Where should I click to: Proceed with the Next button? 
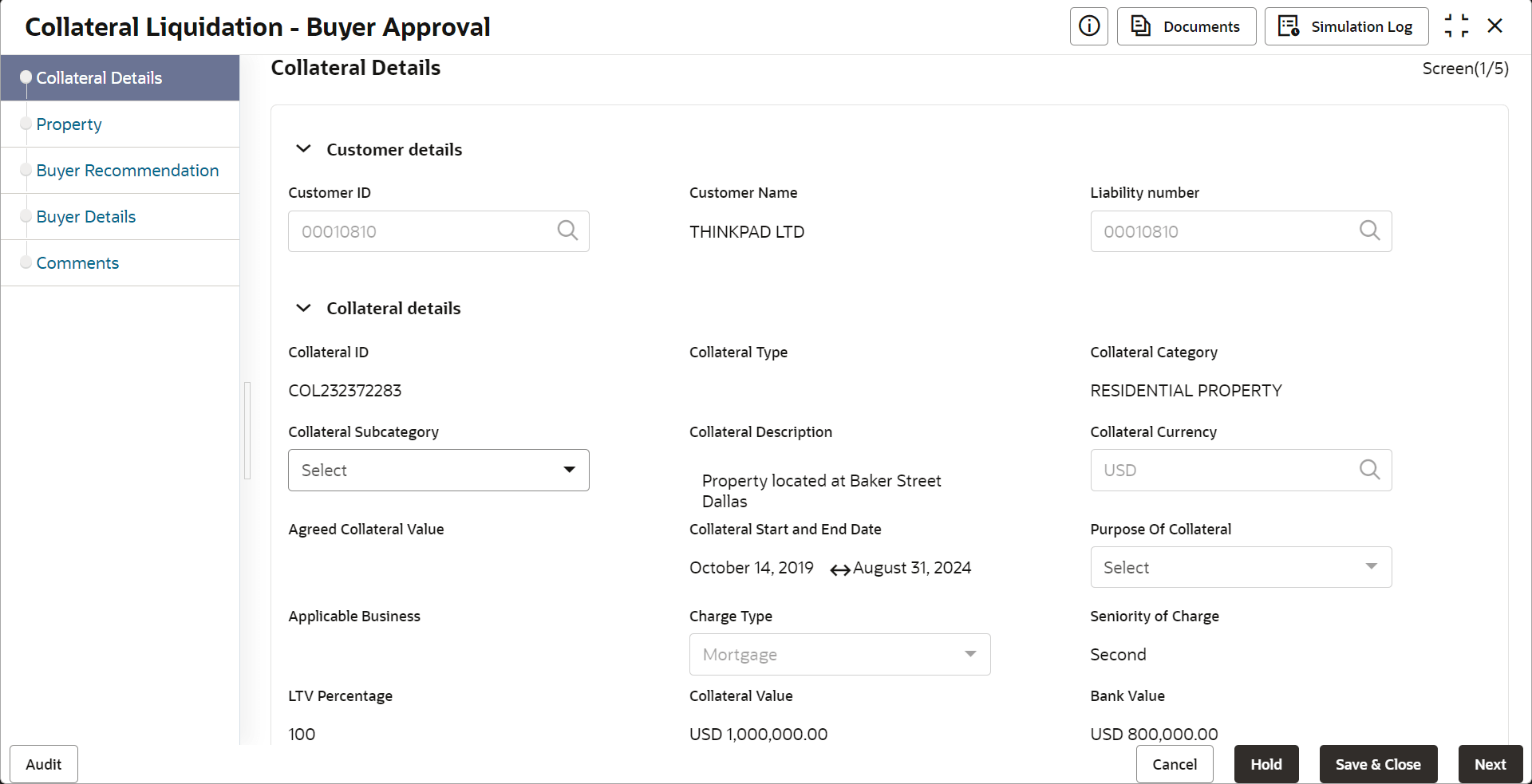(1491, 764)
